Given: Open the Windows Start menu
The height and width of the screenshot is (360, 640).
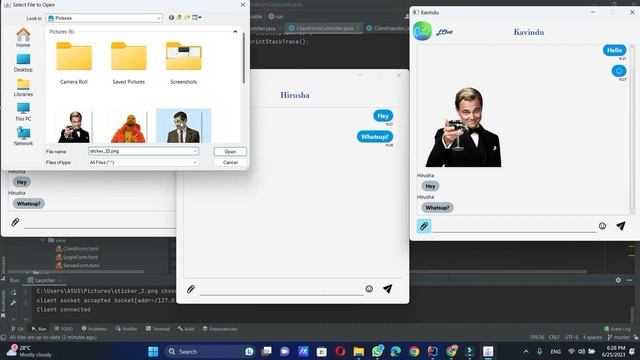Looking at the screenshot, I should click(x=153, y=351).
